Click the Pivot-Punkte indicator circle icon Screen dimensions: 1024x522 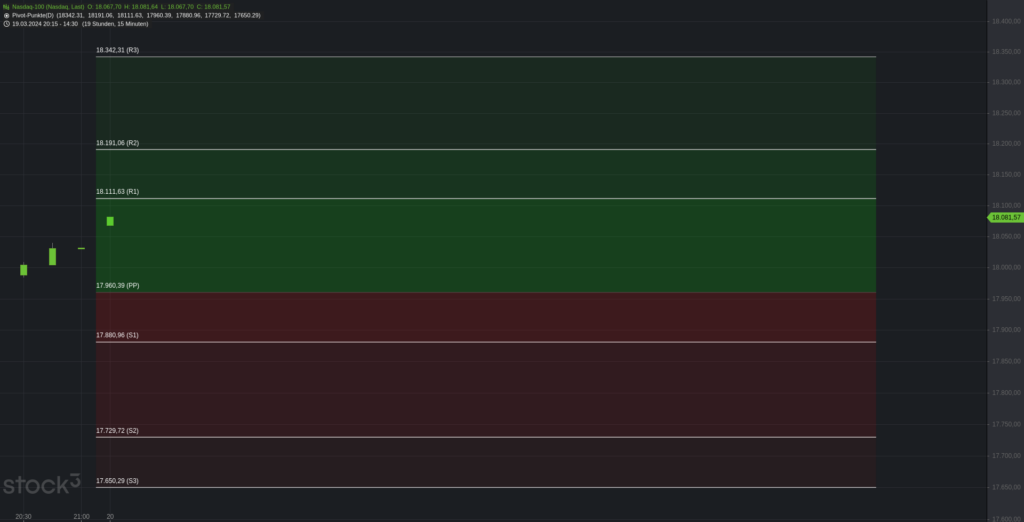click(6, 15)
